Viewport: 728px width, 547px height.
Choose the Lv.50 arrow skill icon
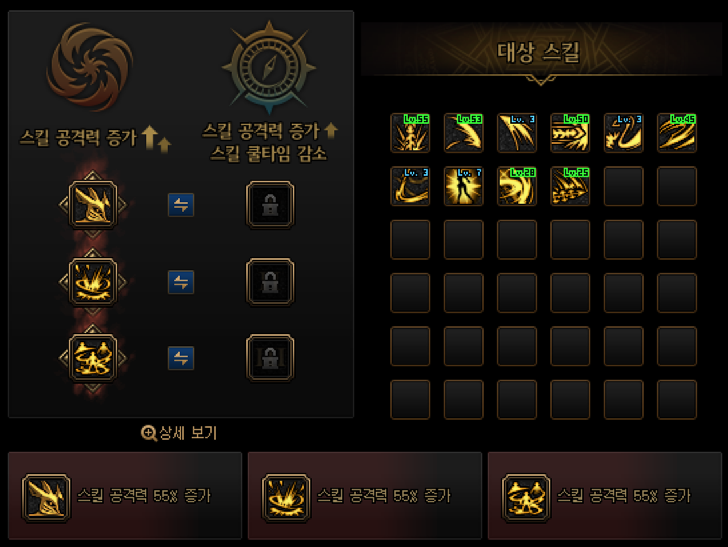570,133
